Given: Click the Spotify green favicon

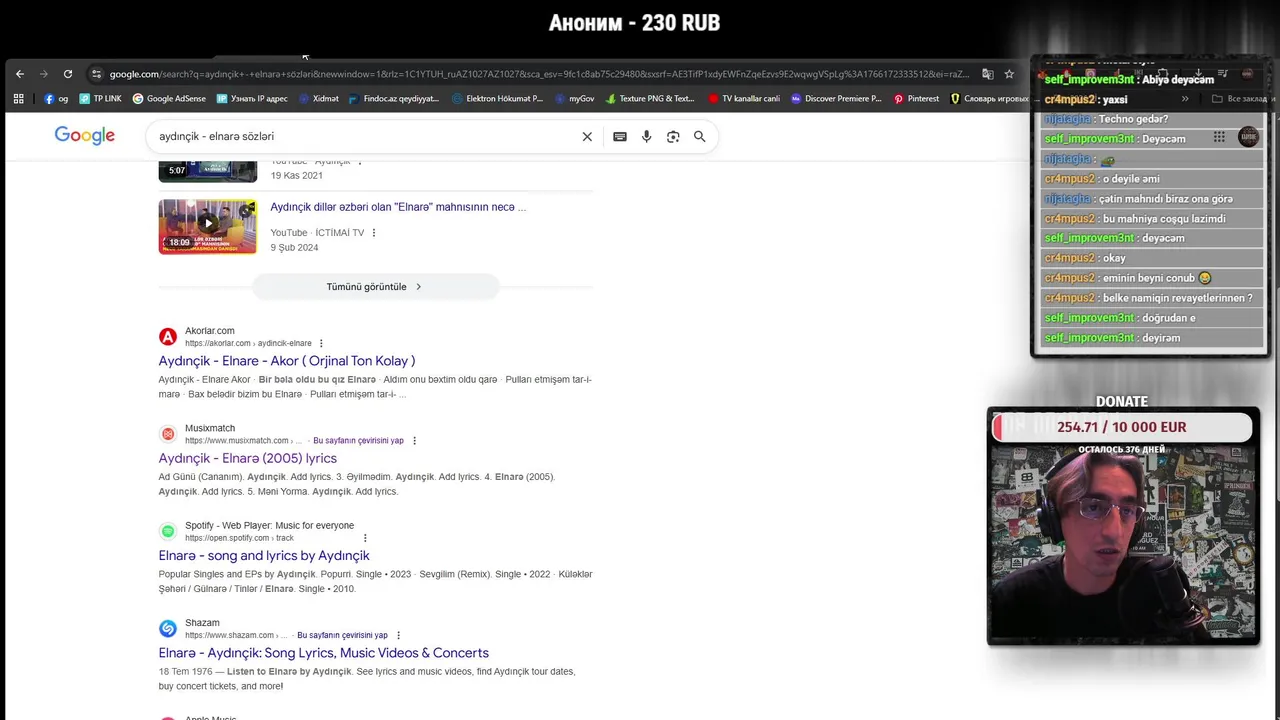Looking at the screenshot, I should (168, 532).
